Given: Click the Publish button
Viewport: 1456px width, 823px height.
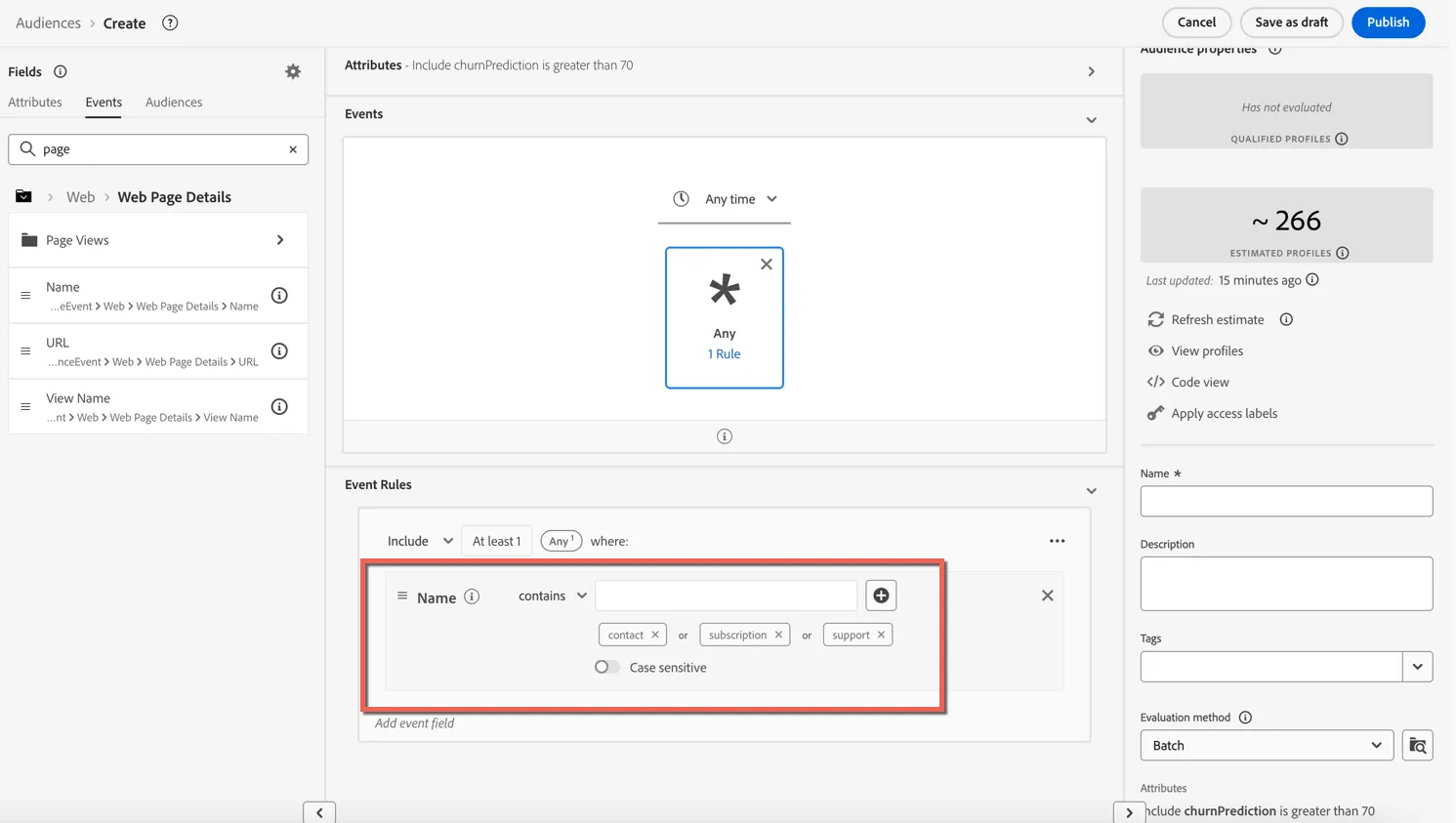Looking at the screenshot, I should [1388, 22].
